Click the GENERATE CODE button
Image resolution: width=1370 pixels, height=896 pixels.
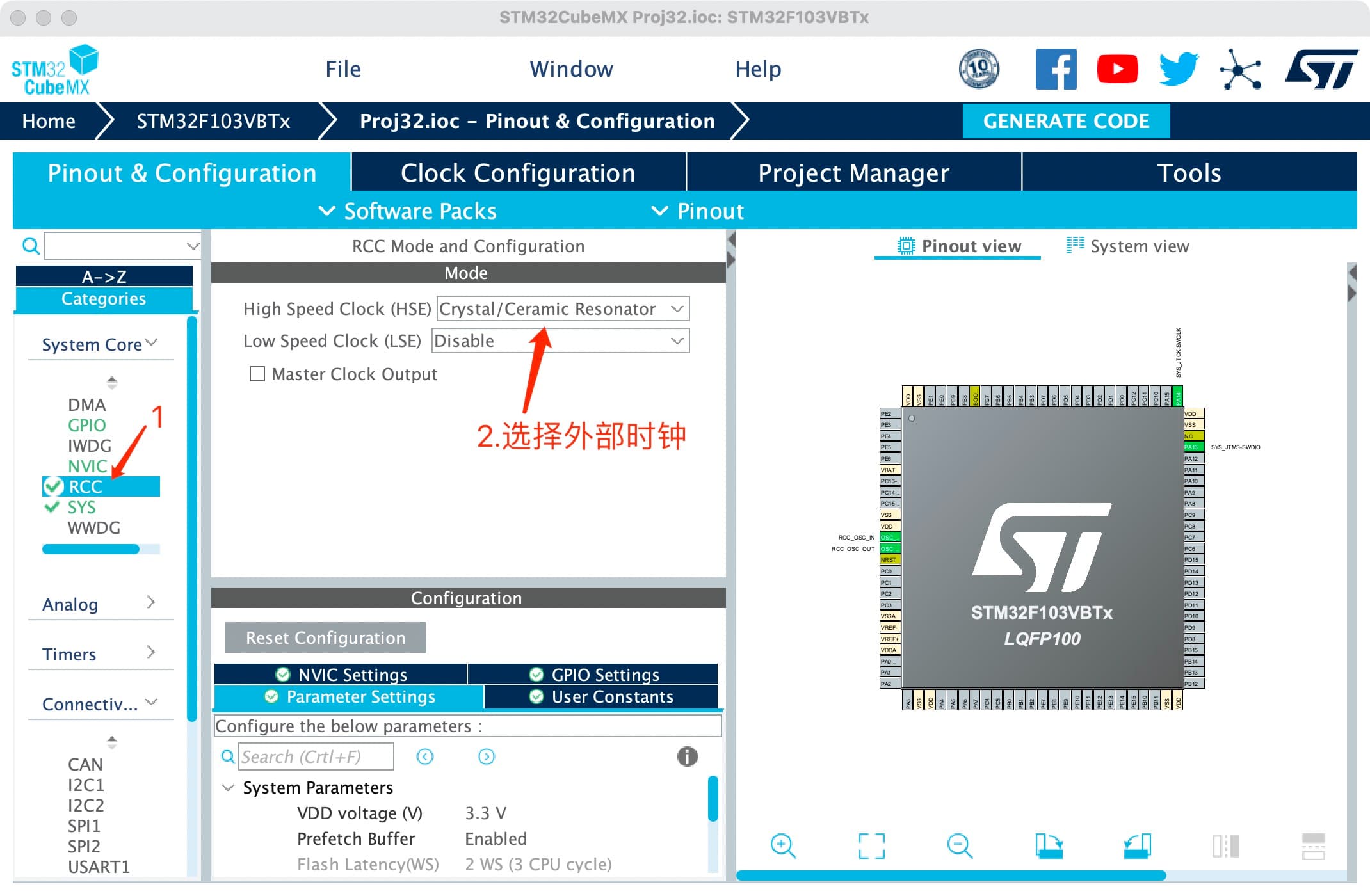(x=1066, y=121)
